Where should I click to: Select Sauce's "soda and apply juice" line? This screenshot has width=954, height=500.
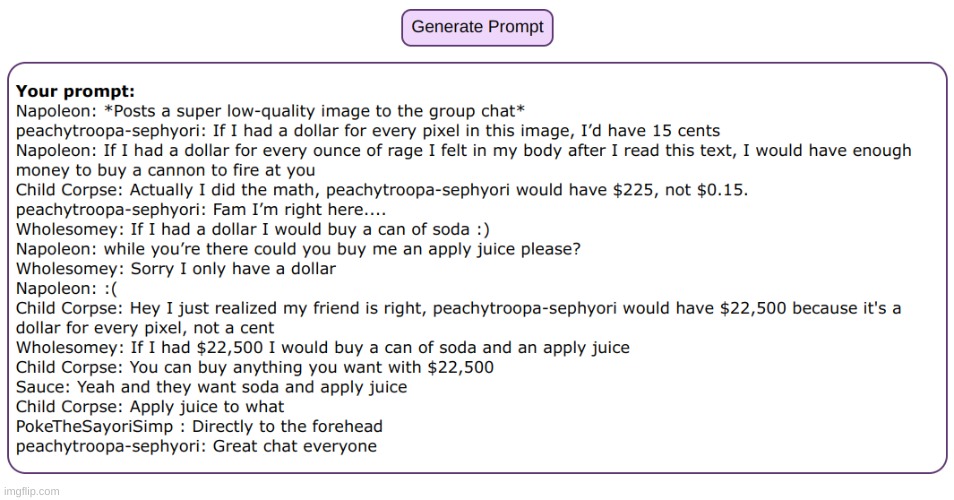click(x=211, y=387)
